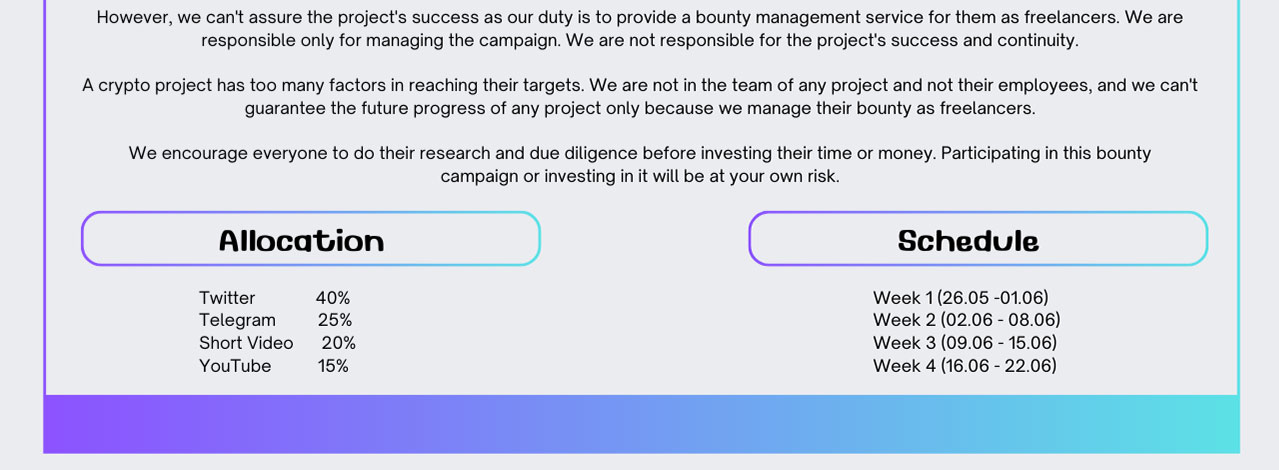Click Week 2 (02.06 - 08.06) entry

pyautogui.click(x=967, y=320)
